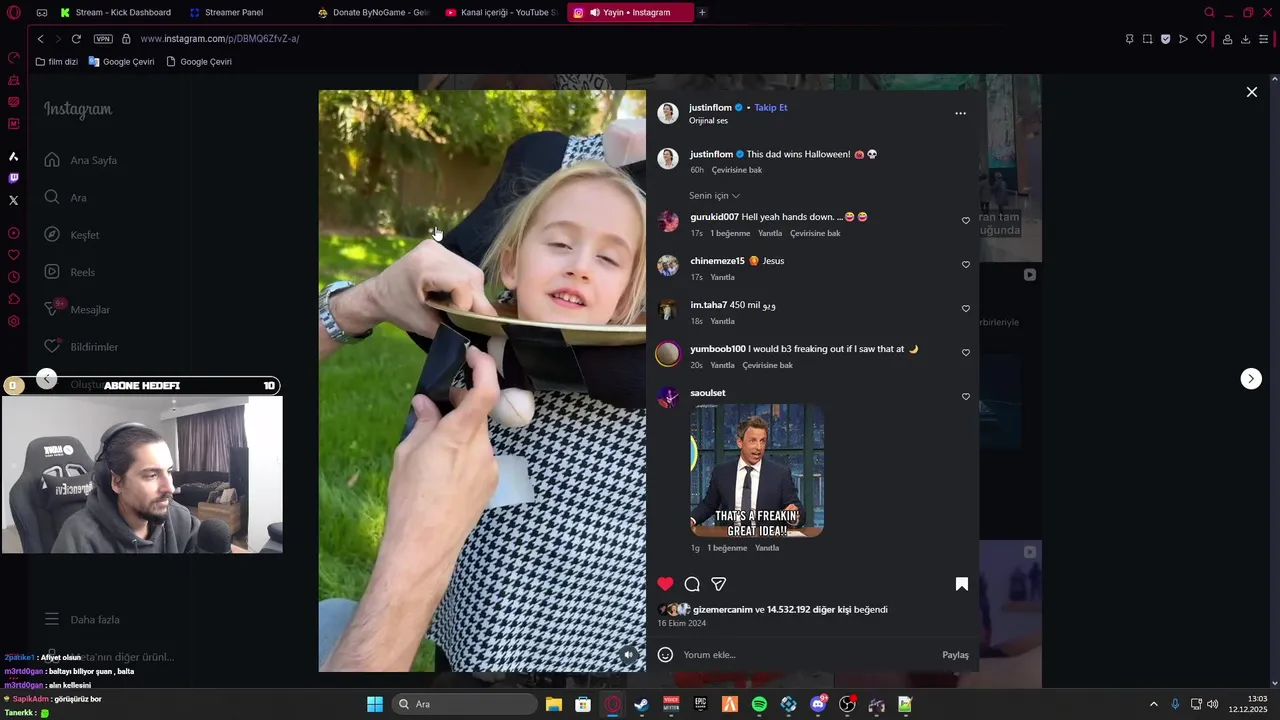This screenshot has width=1280, height=720.
Task: Open 'Ara' search in the Instagram sidebar
Action: click(66, 197)
